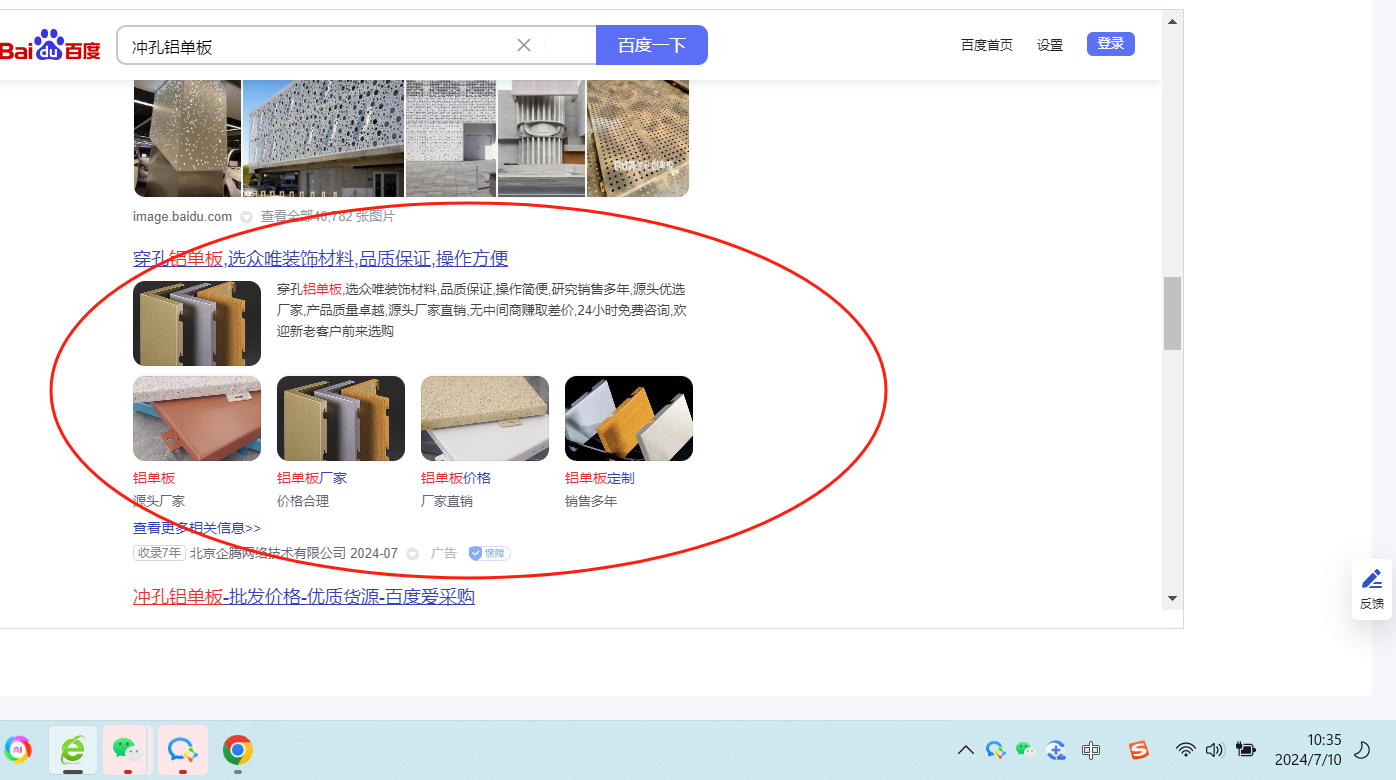Click the volume speaker icon

click(x=1215, y=750)
